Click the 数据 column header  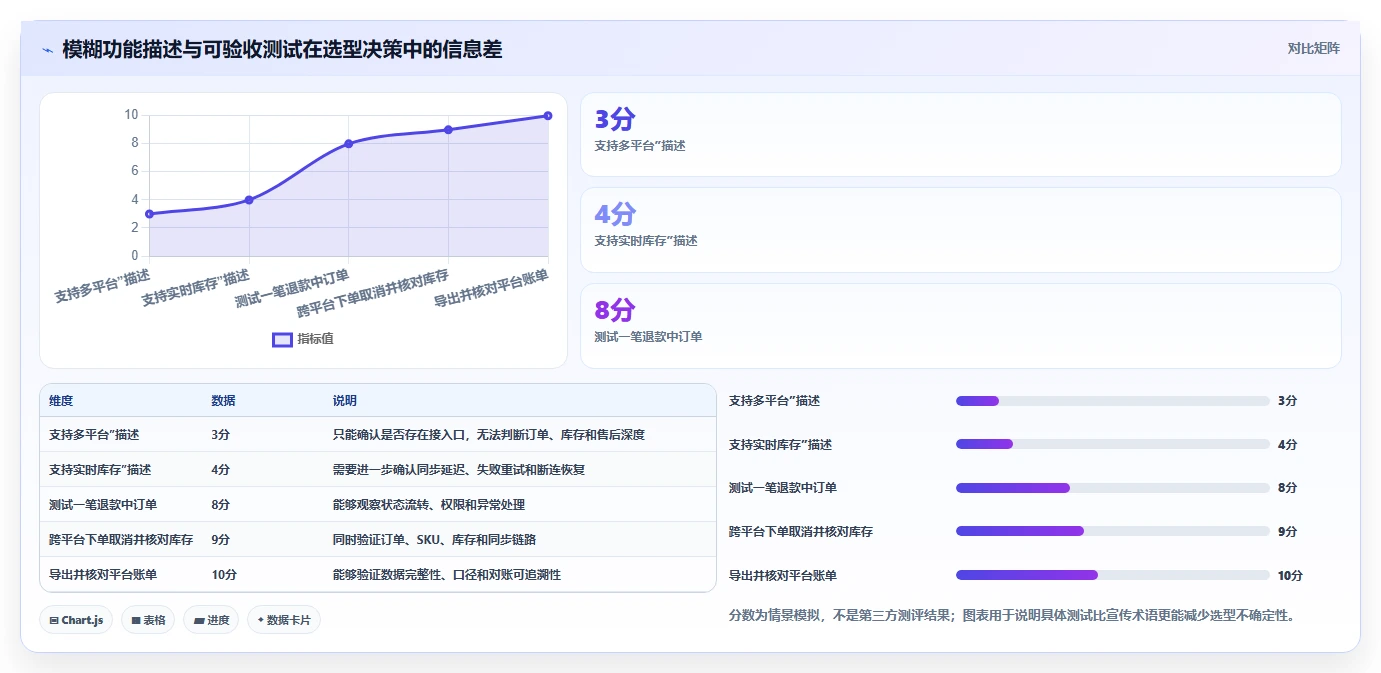click(x=223, y=400)
